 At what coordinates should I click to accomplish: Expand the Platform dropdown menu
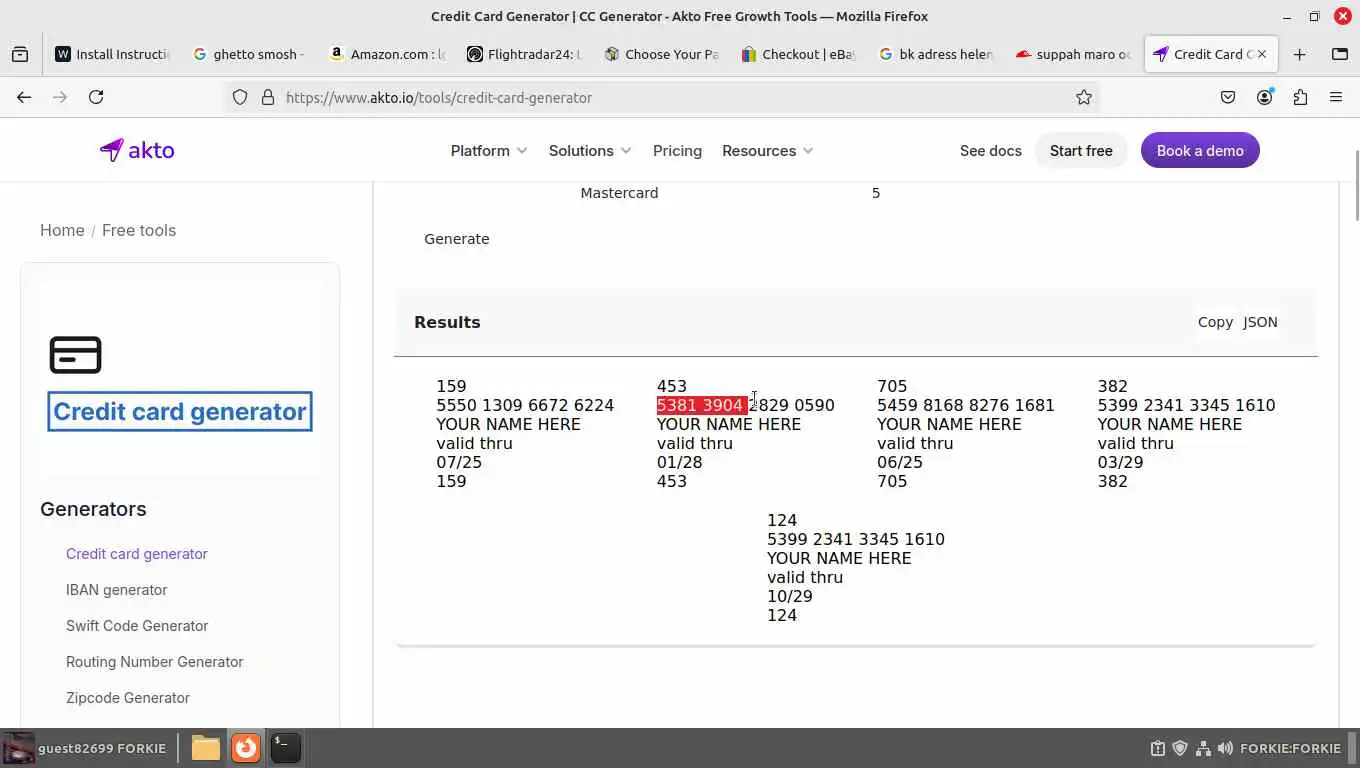click(x=488, y=151)
